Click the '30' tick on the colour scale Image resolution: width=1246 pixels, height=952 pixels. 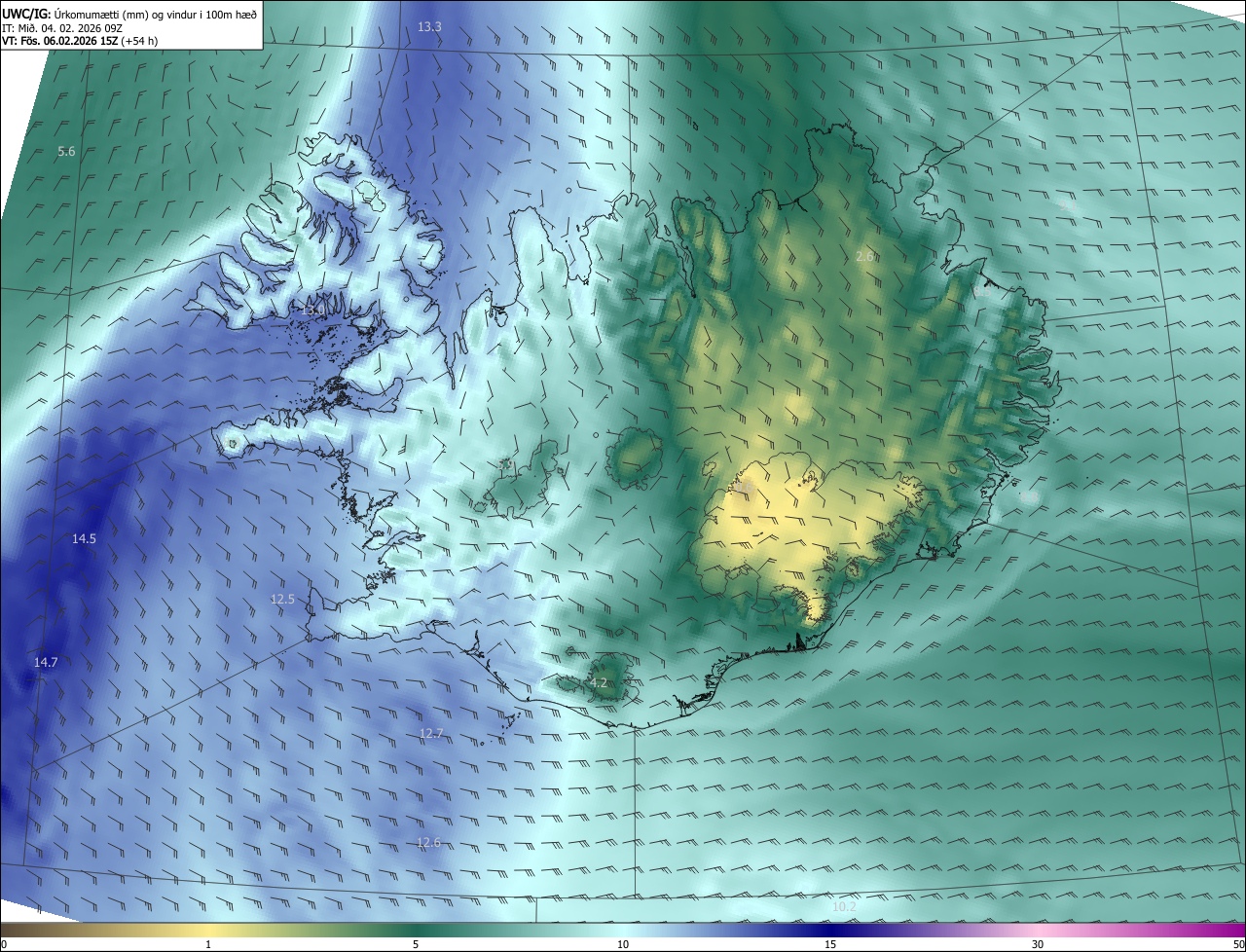coord(1038,944)
